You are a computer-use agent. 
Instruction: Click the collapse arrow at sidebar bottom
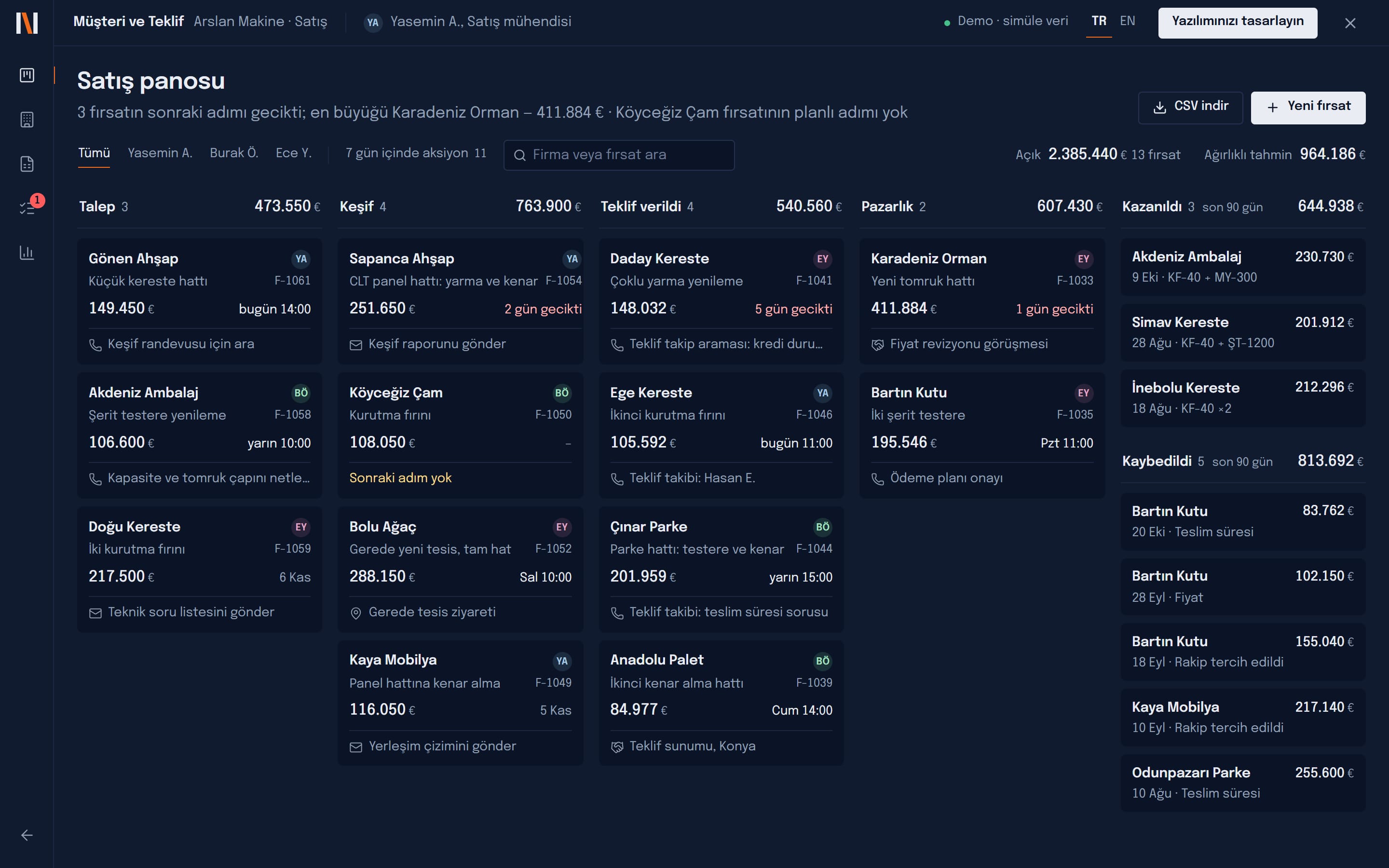27,835
